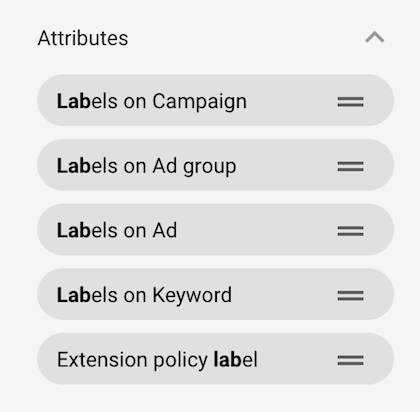Click the Attributes section heading

point(83,38)
